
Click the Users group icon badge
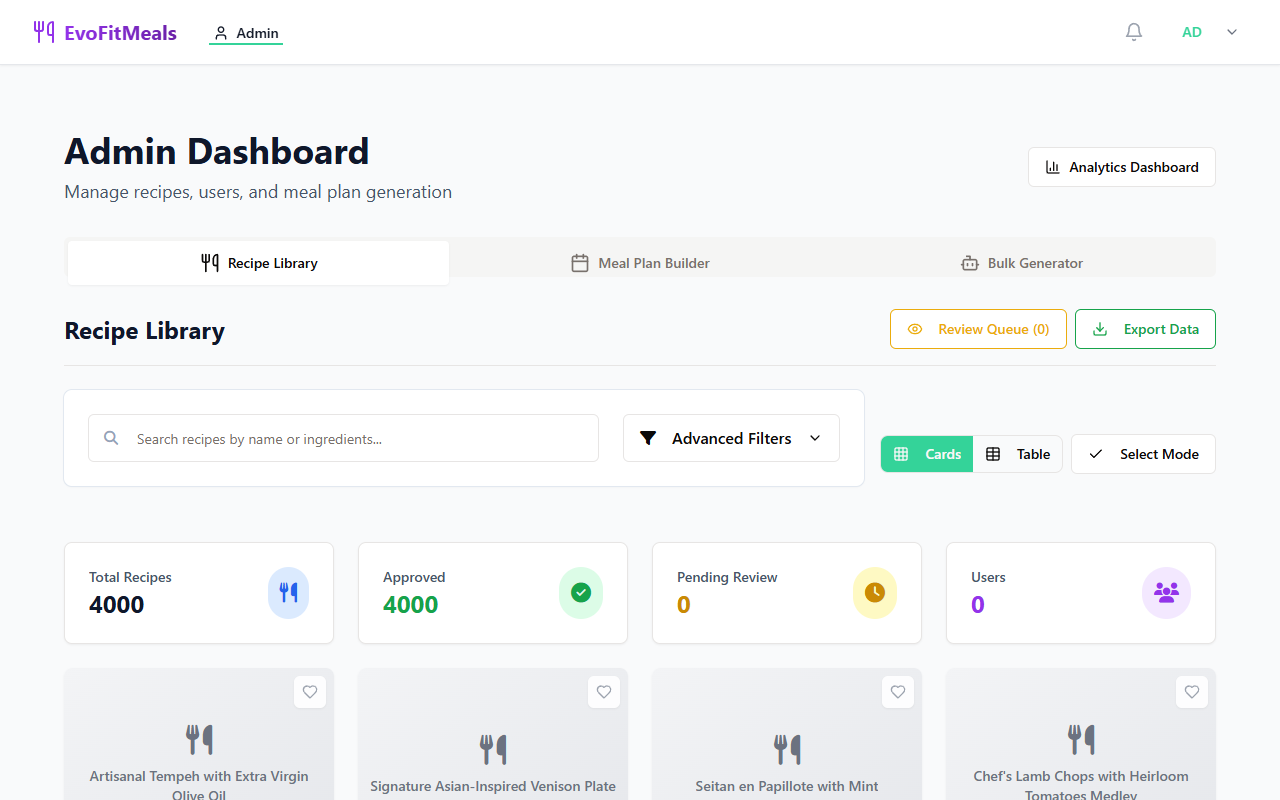[x=1166, y=592]
